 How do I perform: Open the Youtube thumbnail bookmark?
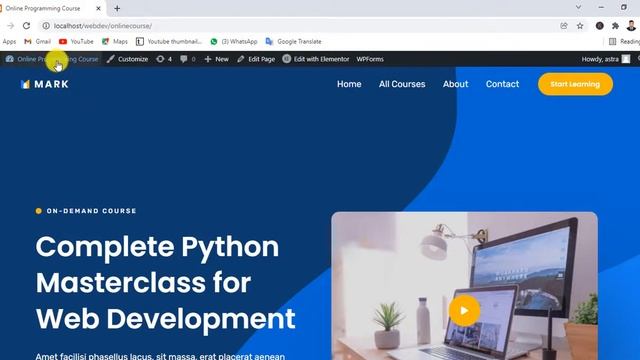click(169, 42)
